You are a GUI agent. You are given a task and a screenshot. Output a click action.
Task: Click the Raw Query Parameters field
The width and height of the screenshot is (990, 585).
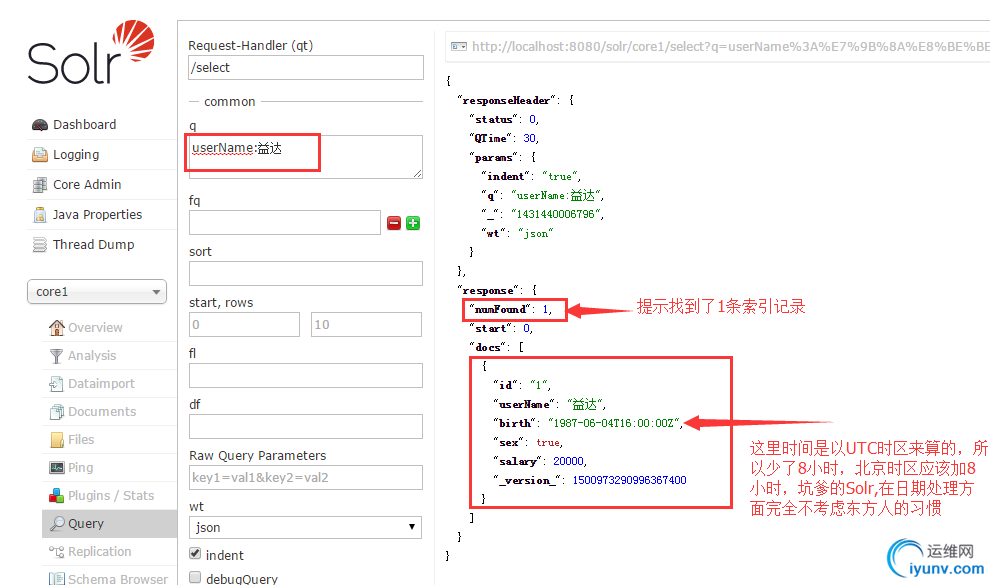[x=306, y=478]
